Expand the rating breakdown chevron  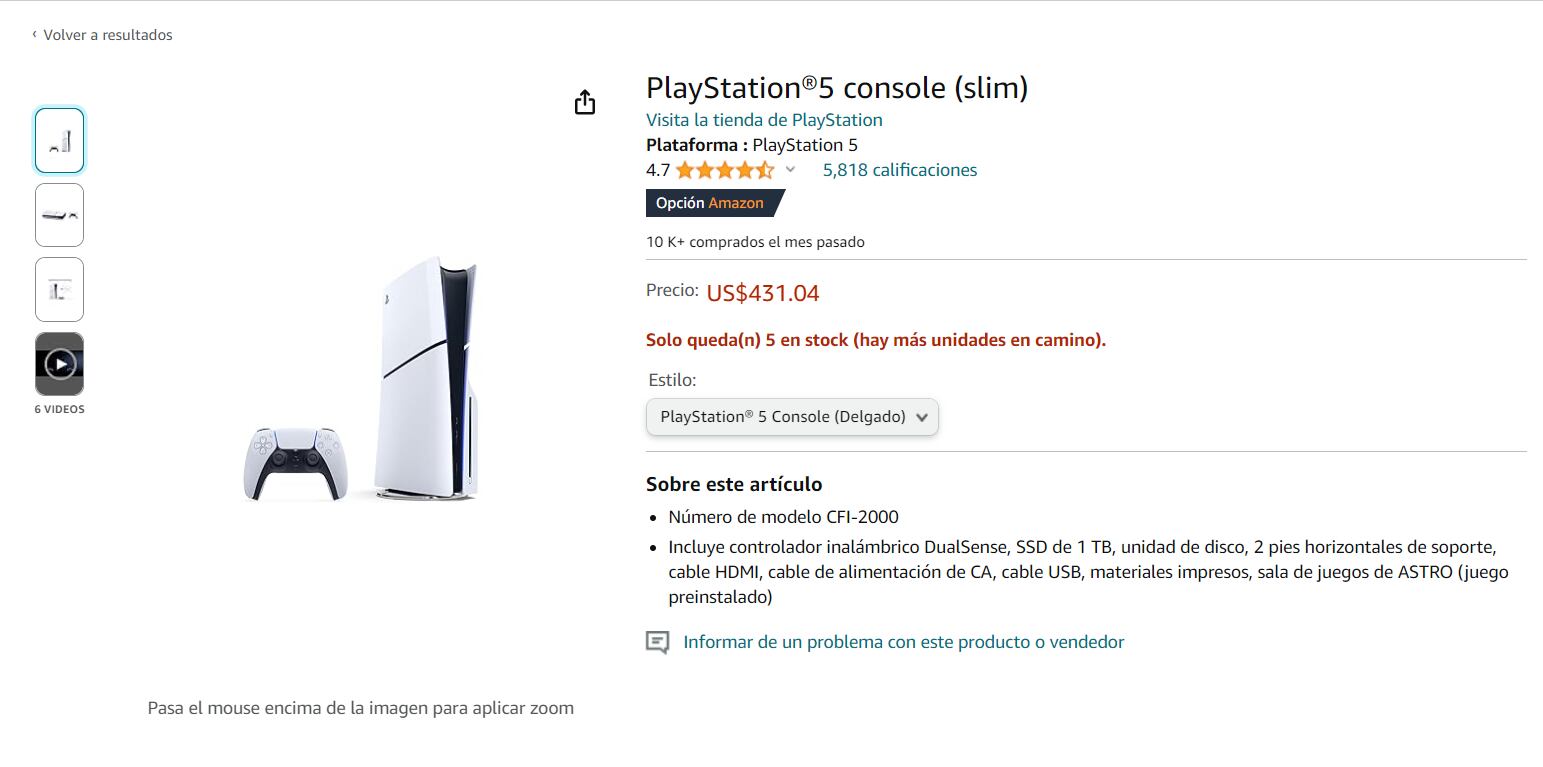[x=790, y=170]
